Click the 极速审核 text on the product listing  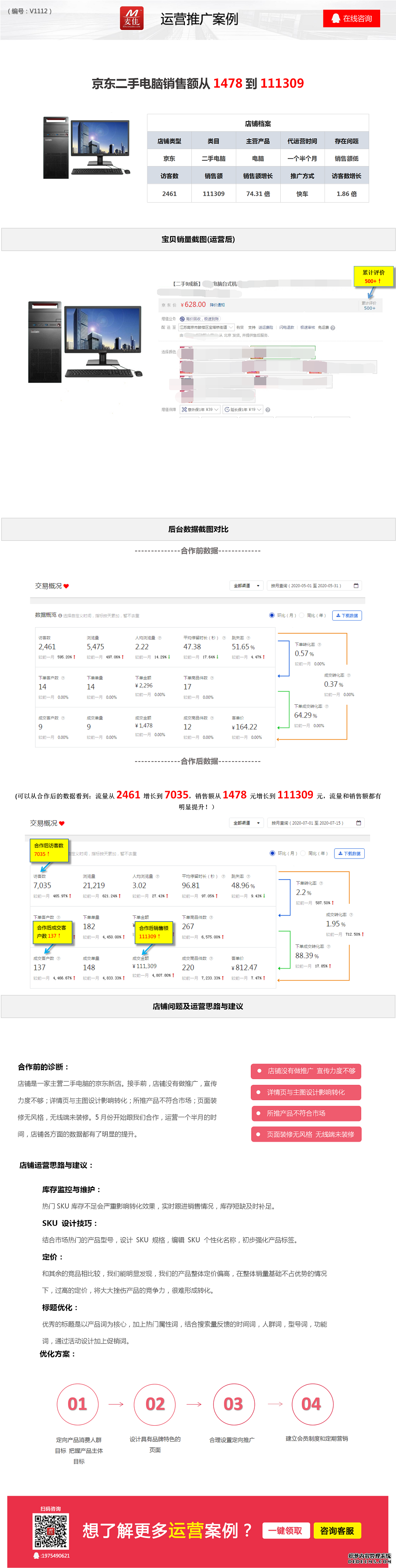(x=308, y=328)
